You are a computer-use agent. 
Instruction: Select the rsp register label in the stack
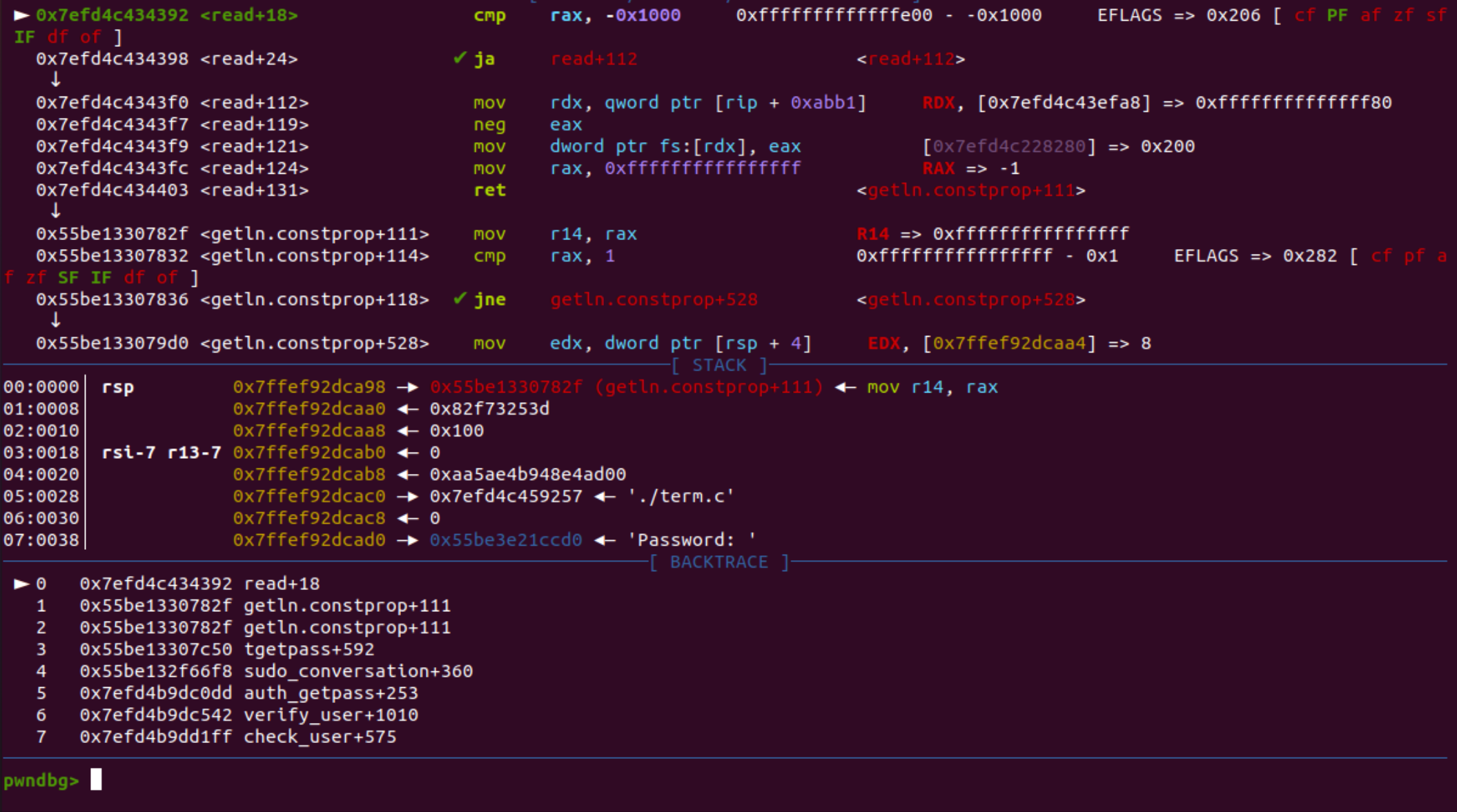coord(118,388)
